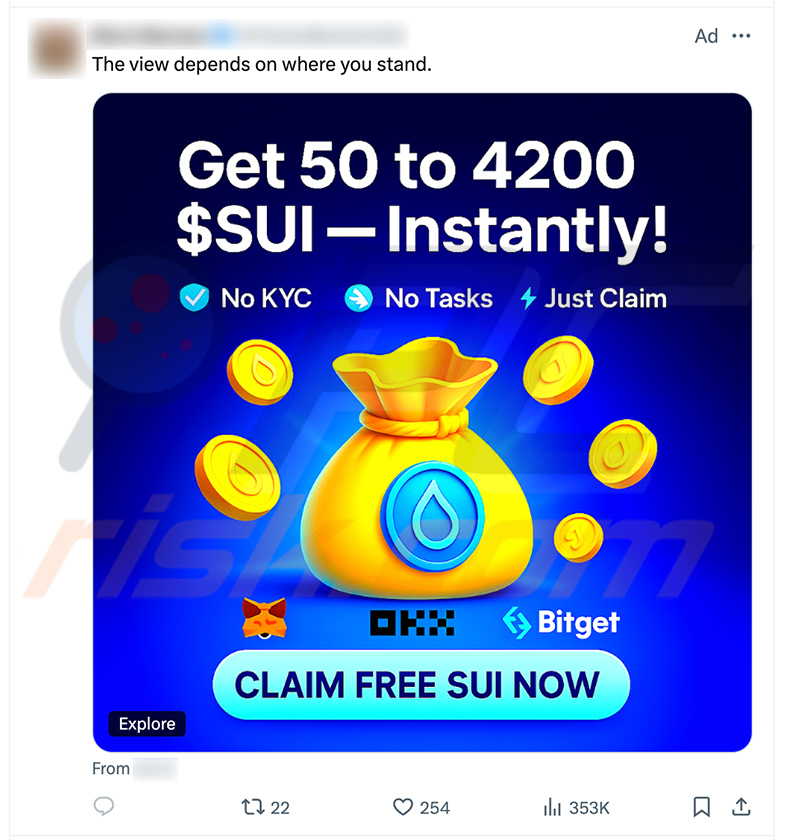Bookmark this post

click(x=702, y=807)
